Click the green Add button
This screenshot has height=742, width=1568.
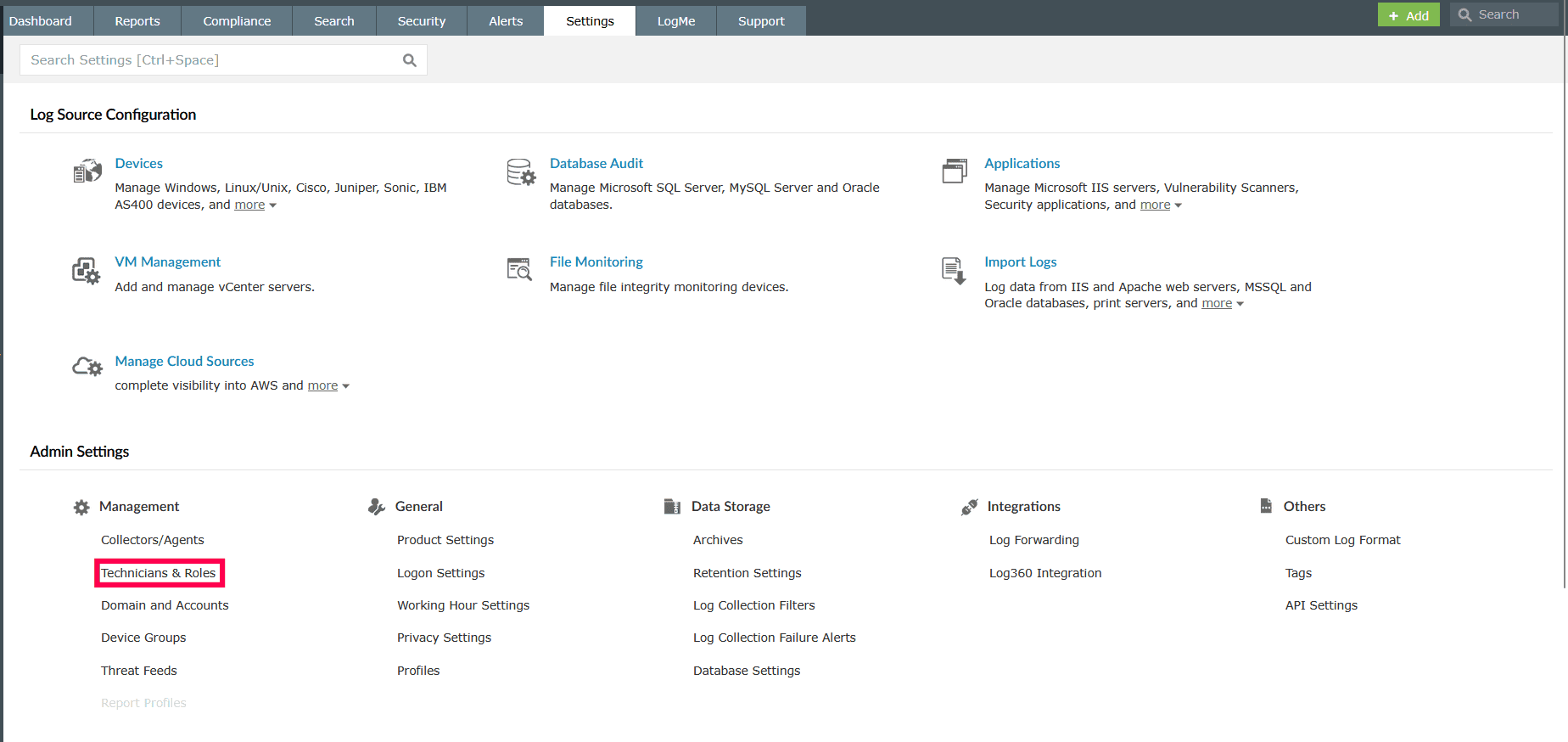1408,15
